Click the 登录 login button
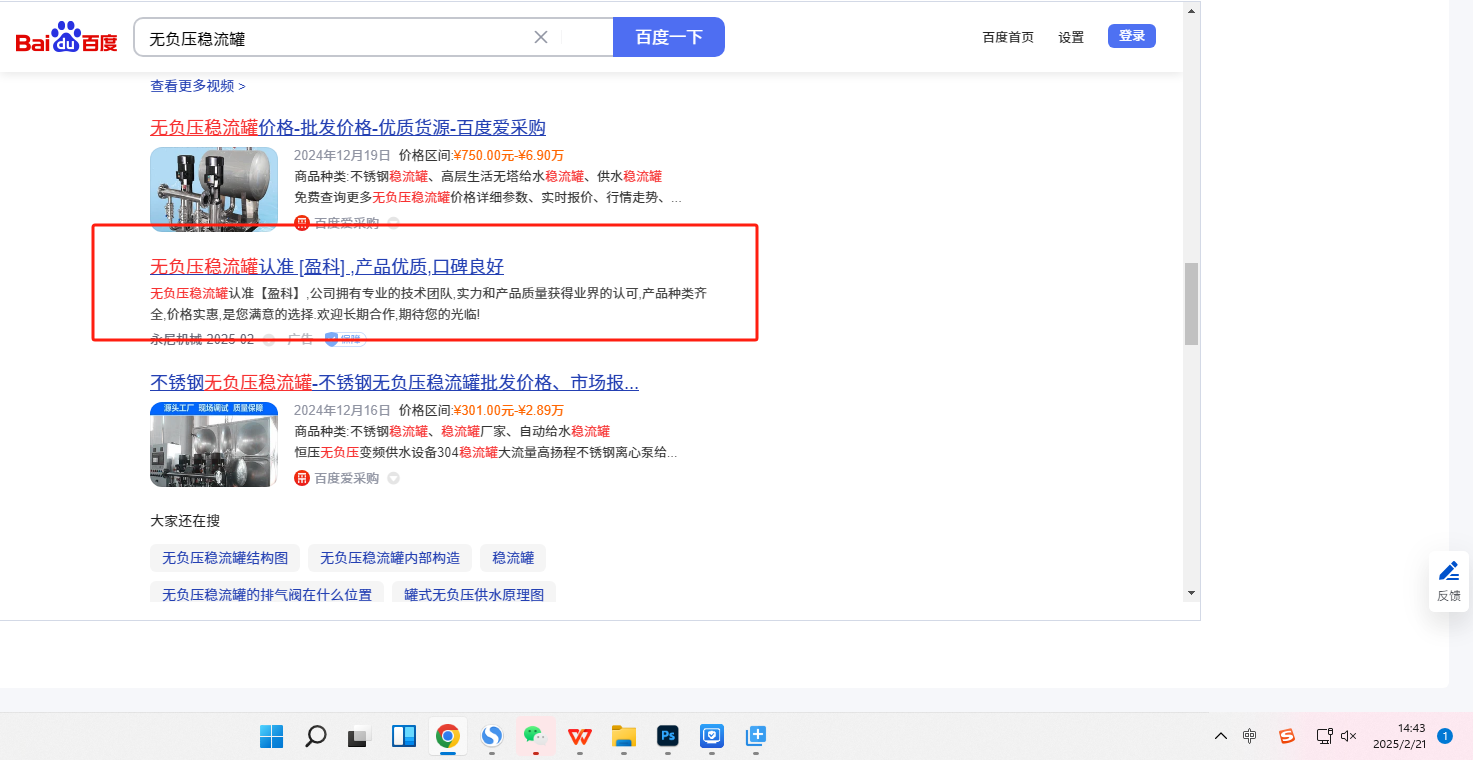This screenshot has height=760, width=1473. point(1132,36)
